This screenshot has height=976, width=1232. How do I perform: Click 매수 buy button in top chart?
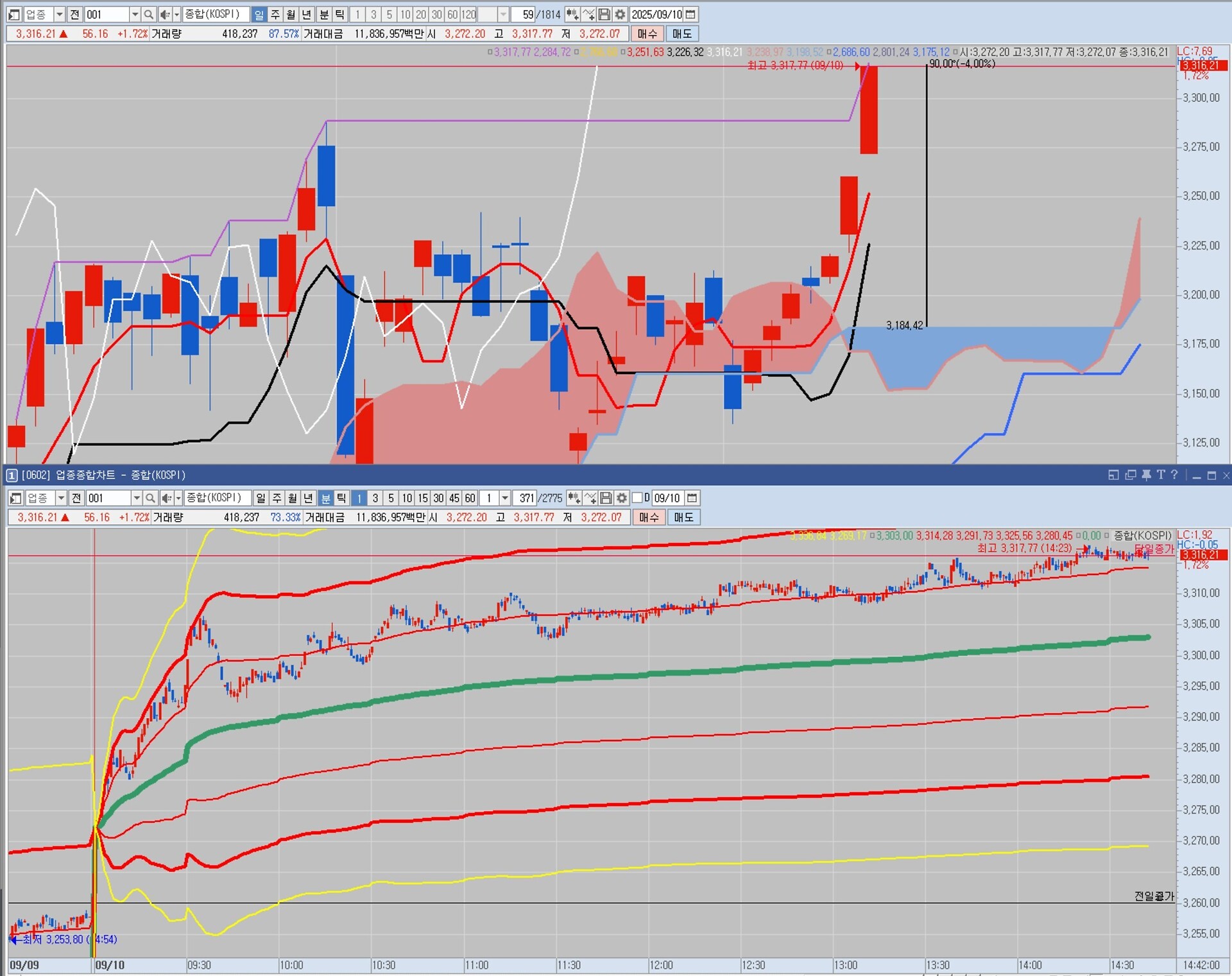click(x=647, y=33)
